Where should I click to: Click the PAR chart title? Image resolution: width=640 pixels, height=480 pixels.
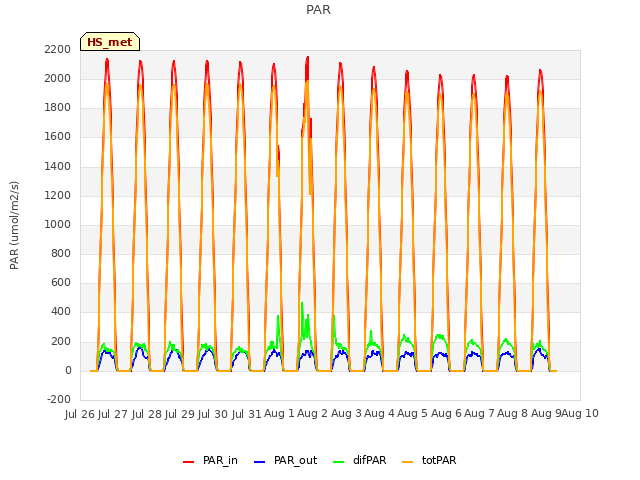pos(318,10)
